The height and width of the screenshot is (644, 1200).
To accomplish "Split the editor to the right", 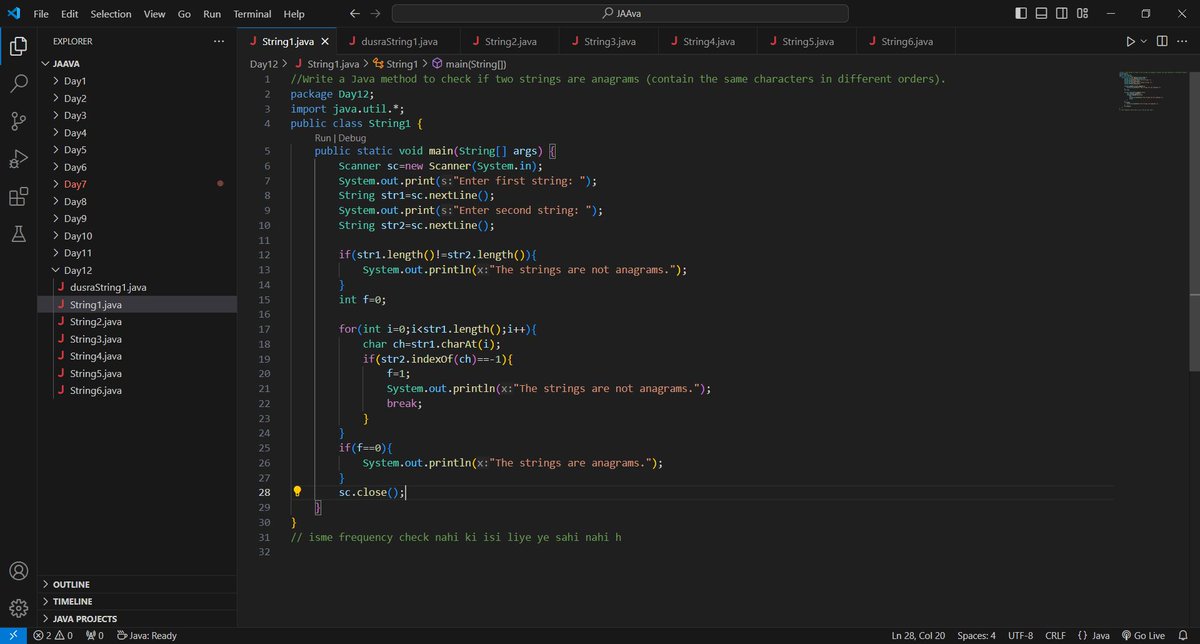I will click(1162, 41).
